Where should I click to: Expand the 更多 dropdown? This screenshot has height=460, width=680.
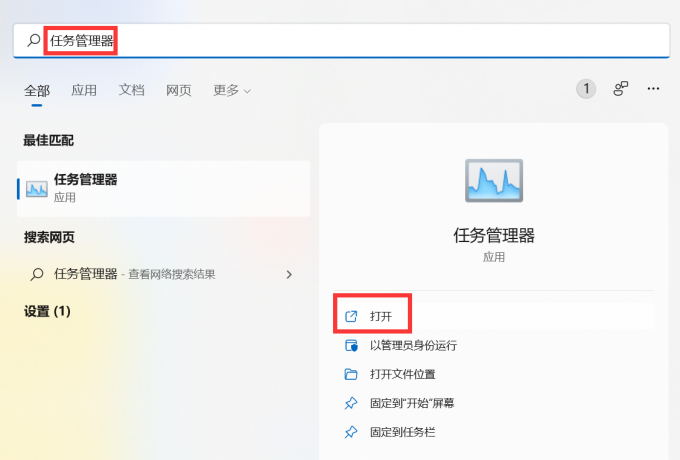tap(232, 90)
